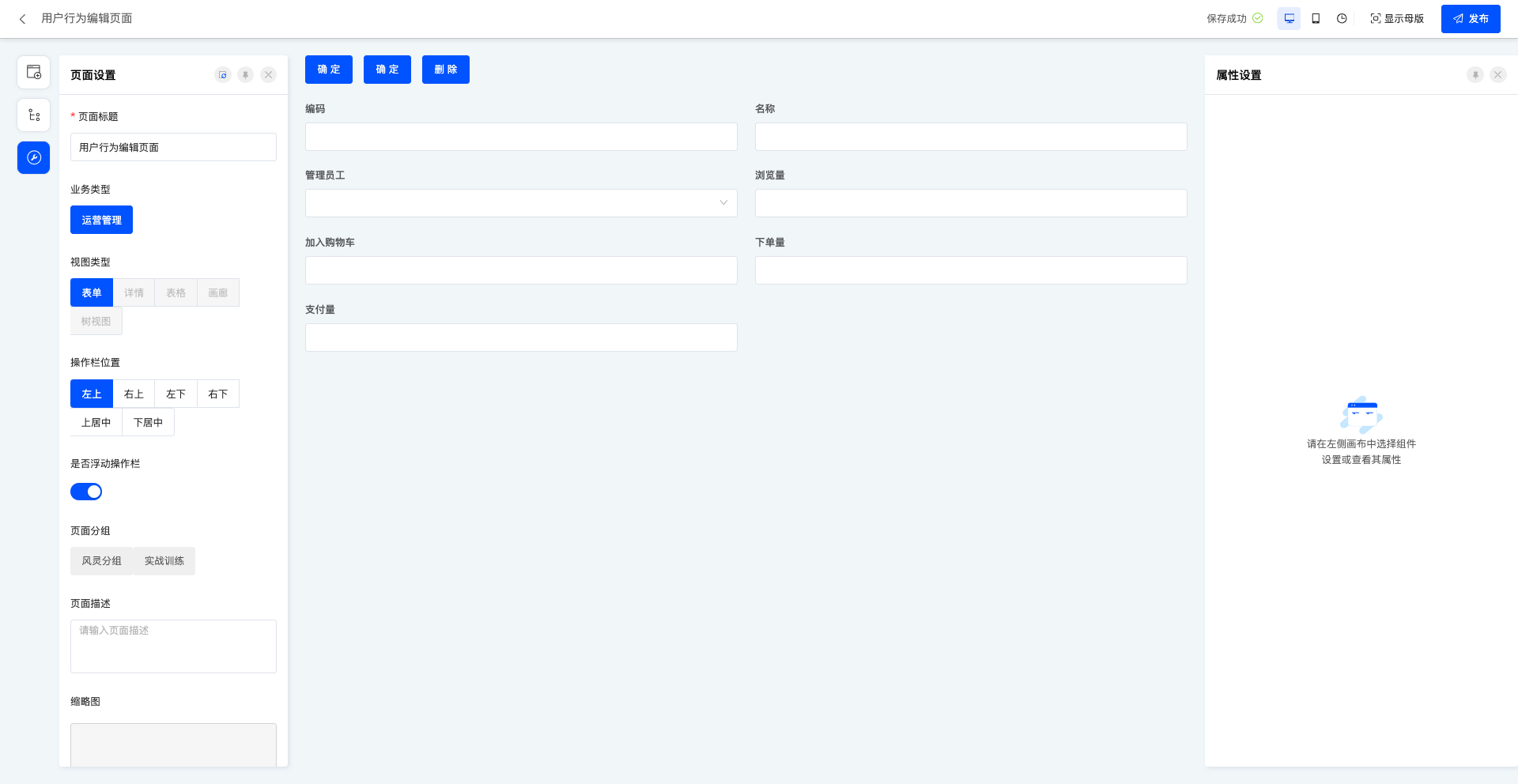The image size is (1518, 784).
Task: Open the page settings sidebar icon
Action: click(34, 73)
